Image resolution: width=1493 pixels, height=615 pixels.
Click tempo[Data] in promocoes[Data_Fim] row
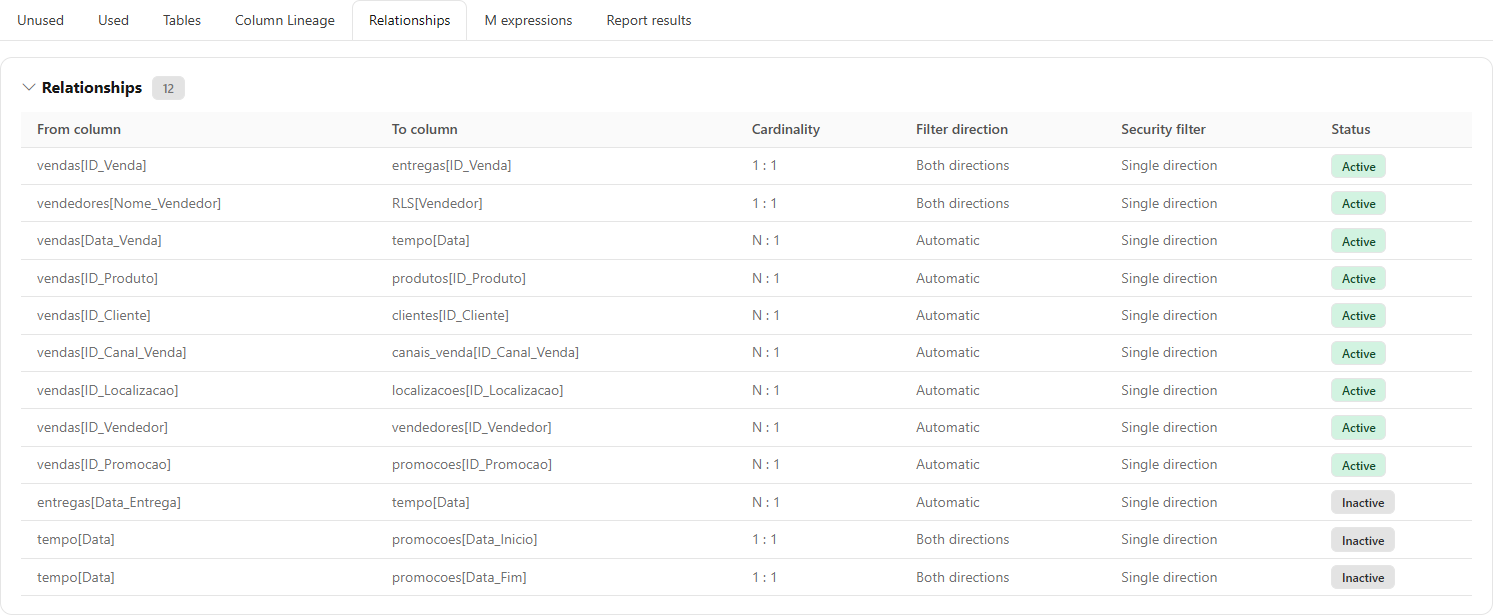click(76, 577)
